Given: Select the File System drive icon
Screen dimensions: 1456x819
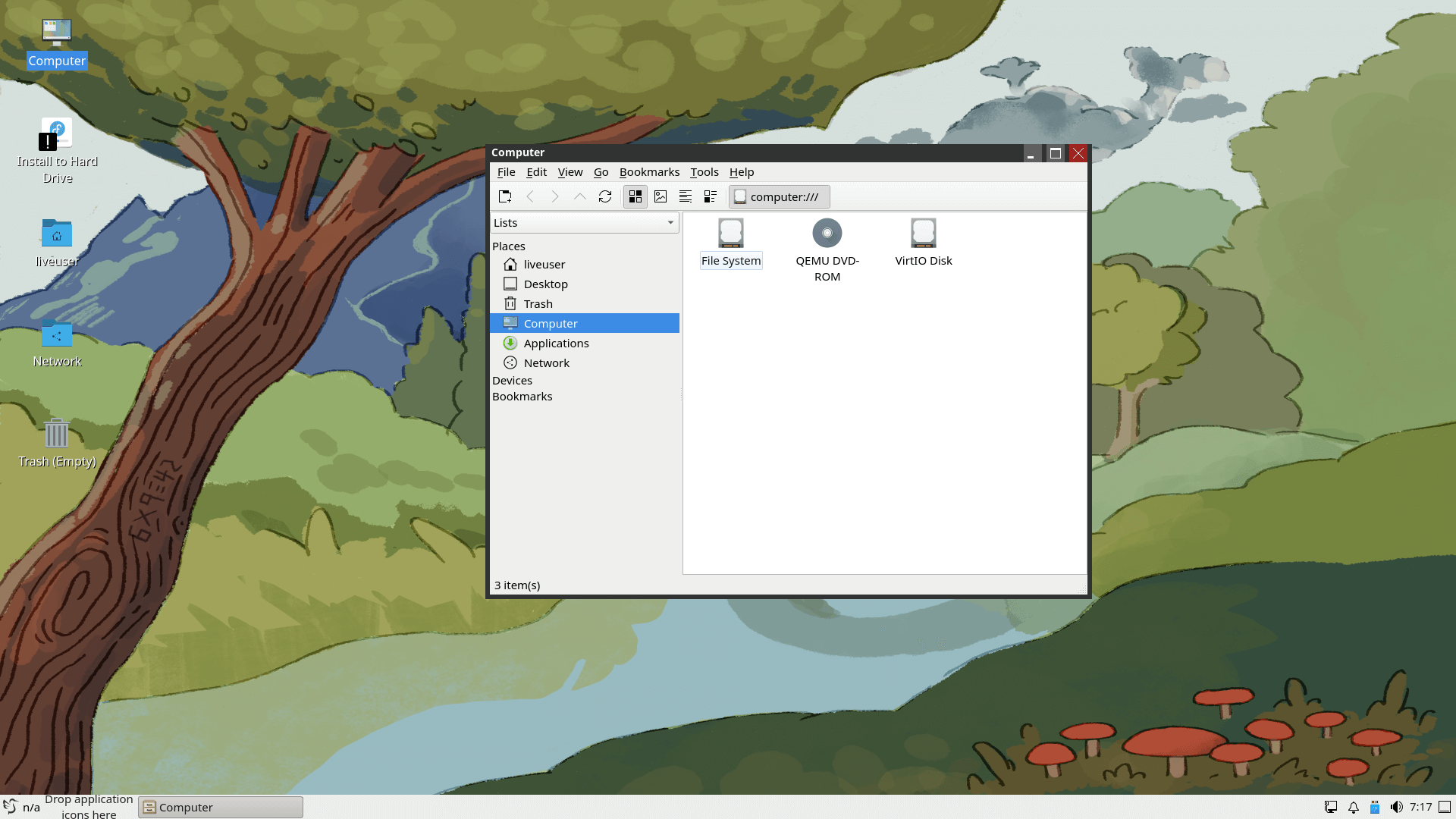Looking at the screenshot, I should pos(730,234).
